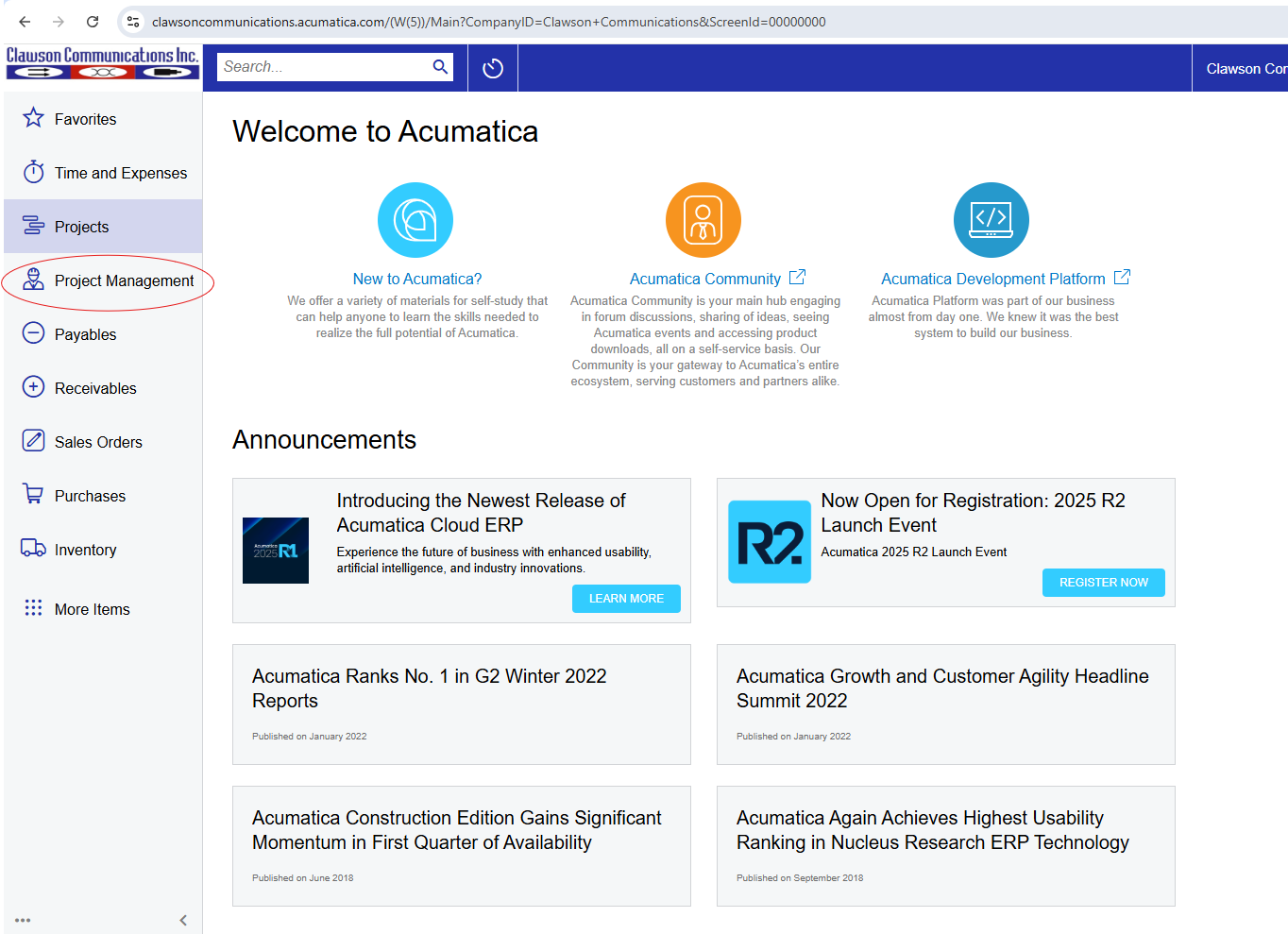Expand More Items in the sidebar
The width and height of the screenshot is (1288, 934).
point(92,609)
